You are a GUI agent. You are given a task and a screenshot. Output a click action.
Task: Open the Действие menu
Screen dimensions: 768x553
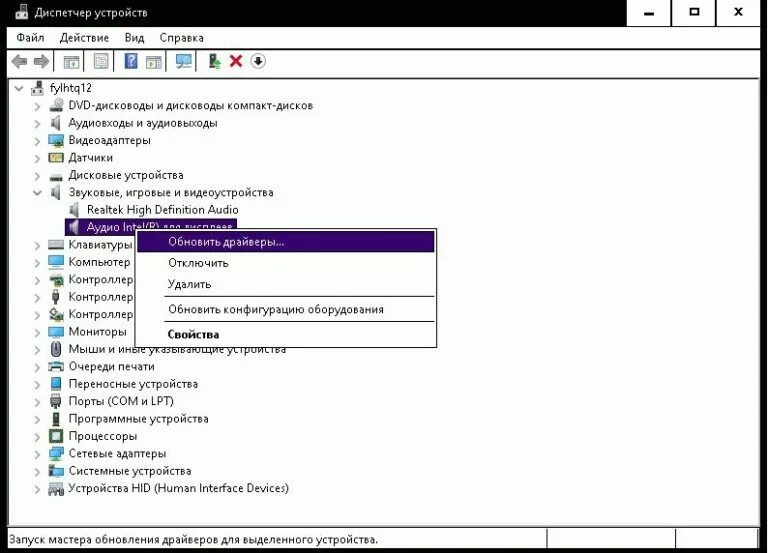point(84,38)
